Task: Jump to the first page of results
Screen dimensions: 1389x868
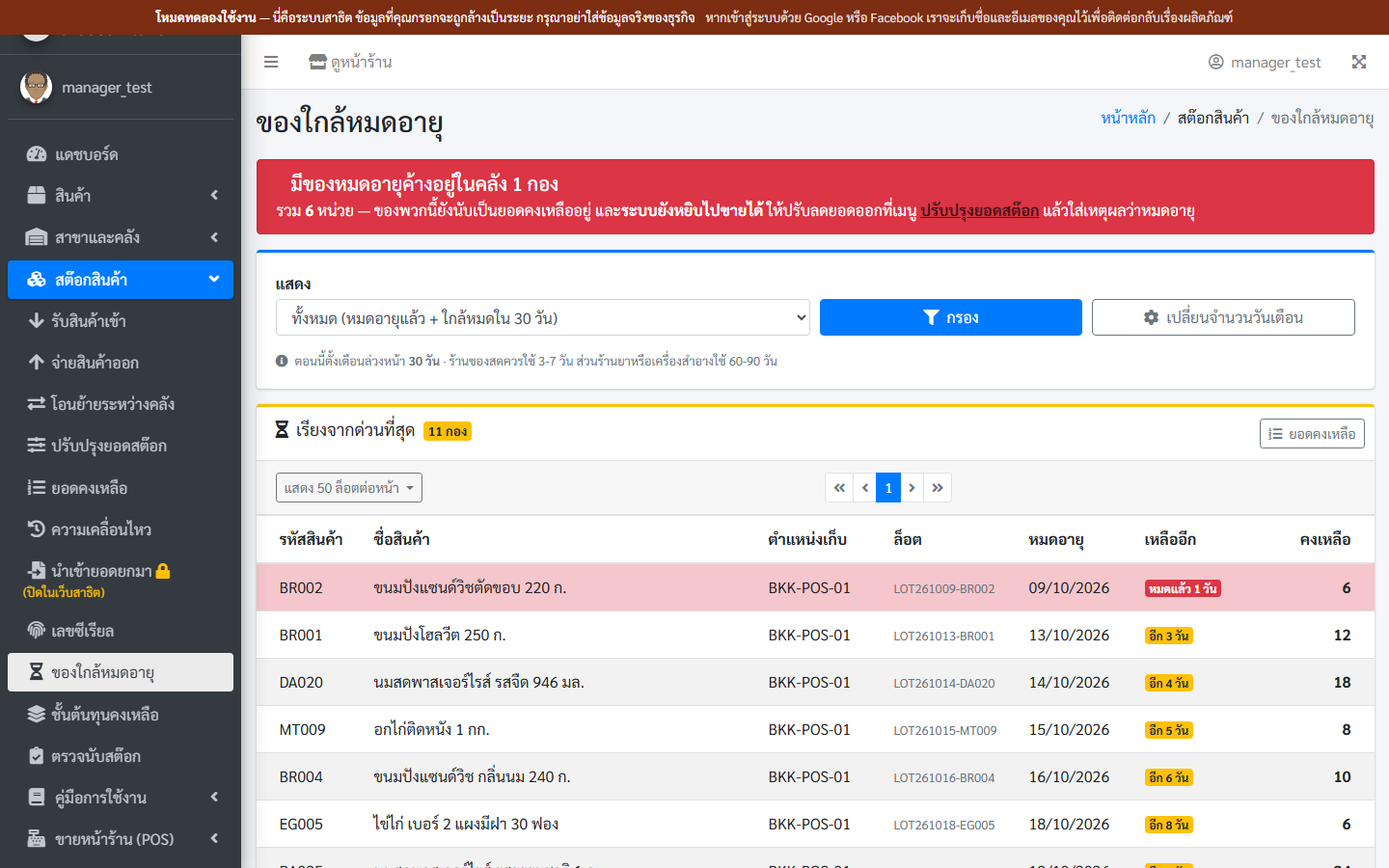Action: click(x=839, y=488)
